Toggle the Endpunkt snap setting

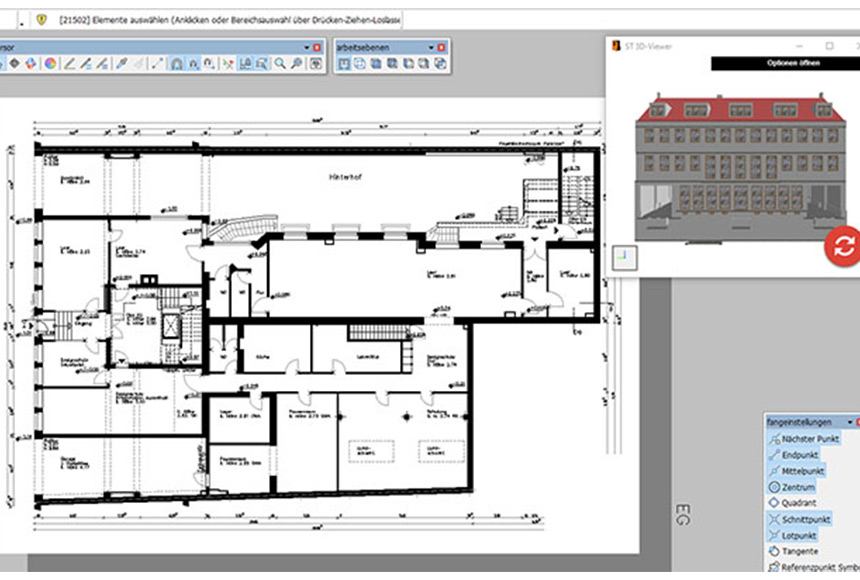tap(798, 454)
